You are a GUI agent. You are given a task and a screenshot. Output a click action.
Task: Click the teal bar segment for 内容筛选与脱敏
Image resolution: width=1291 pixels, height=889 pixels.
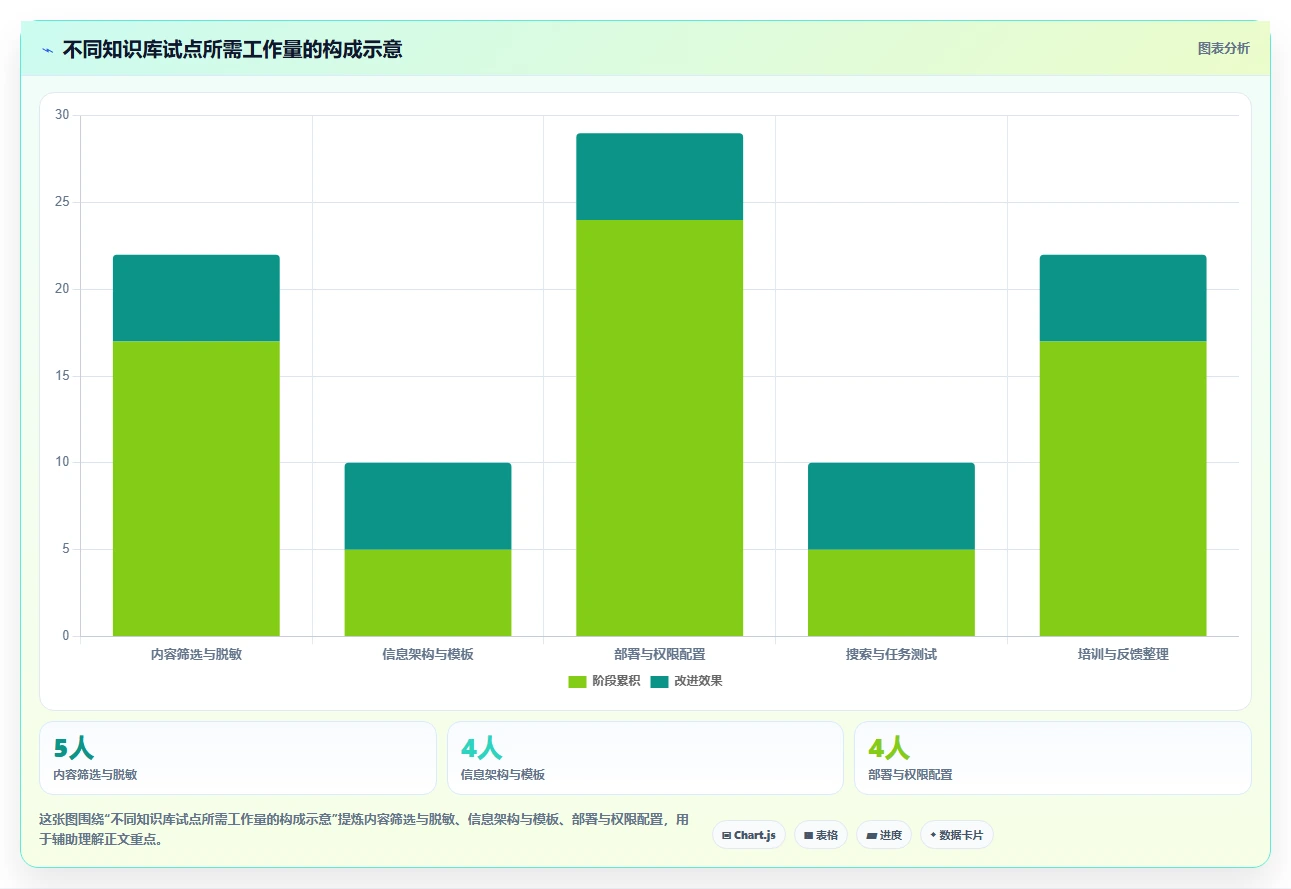tap(196, 298)
